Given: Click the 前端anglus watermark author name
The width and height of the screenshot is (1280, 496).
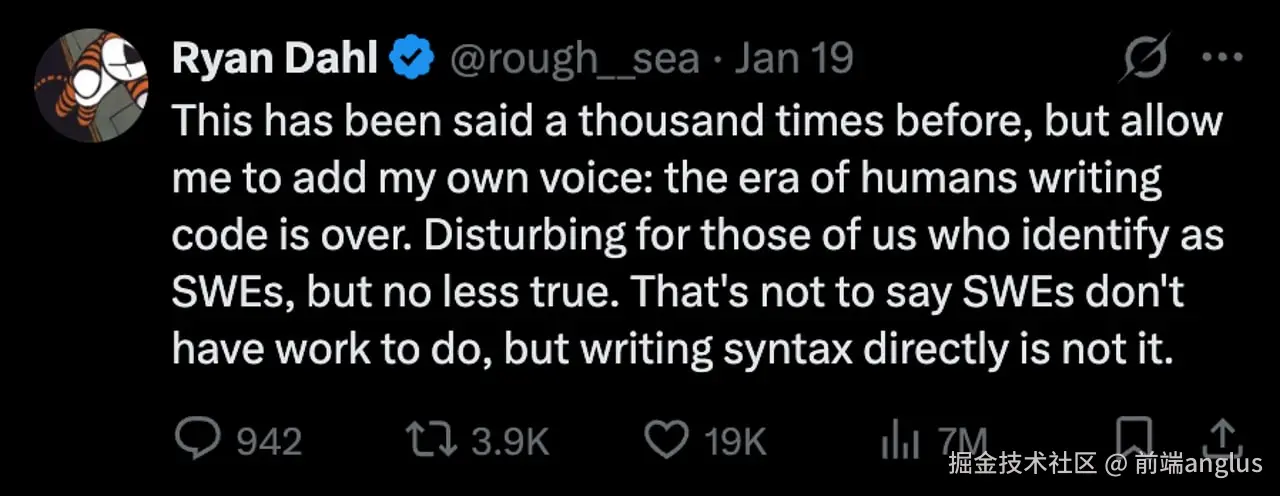Looking at the screenshot, I should 1198,464.
